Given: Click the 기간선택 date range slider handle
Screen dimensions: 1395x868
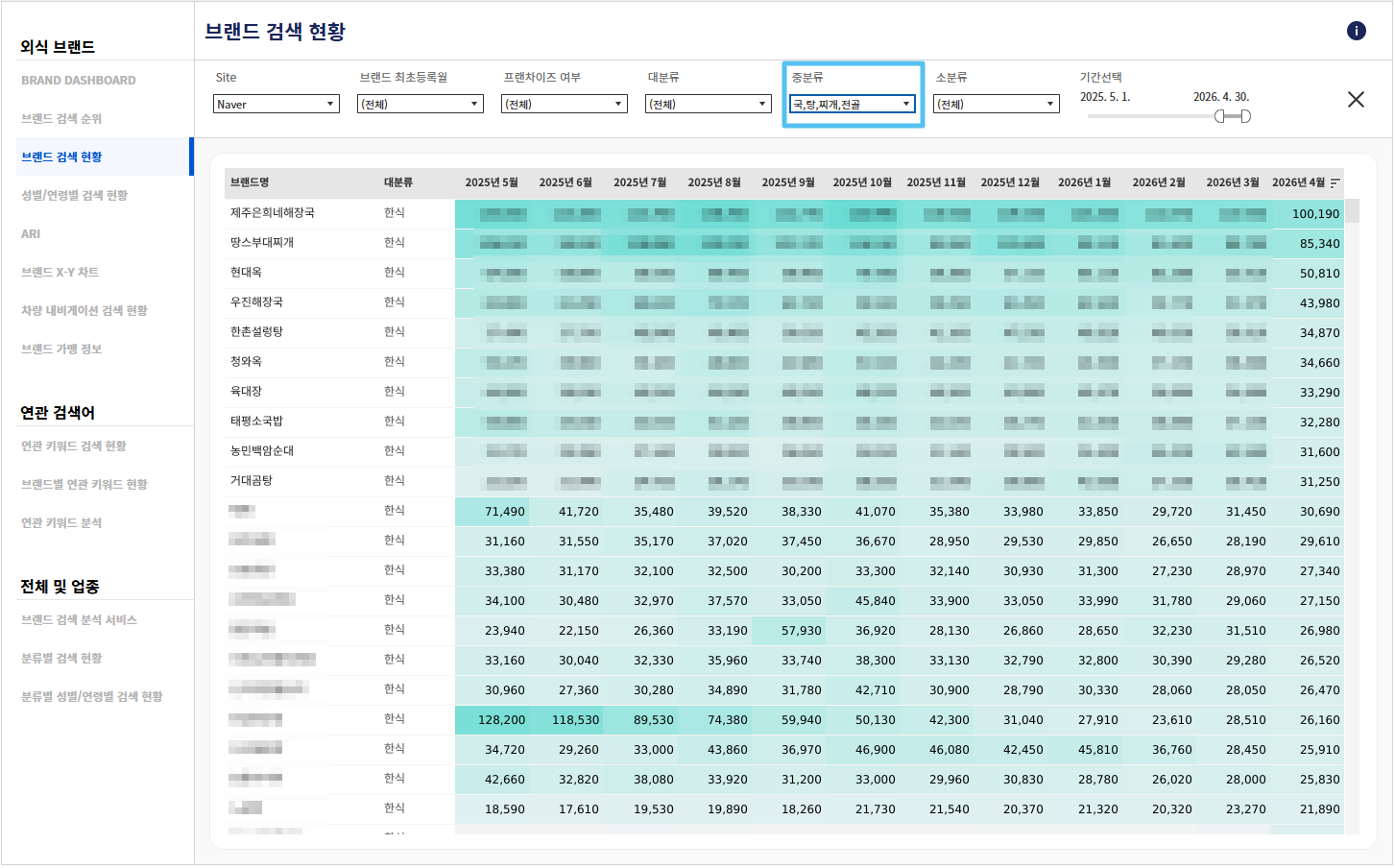Looking at the screenshot, I should point(1233,116).
